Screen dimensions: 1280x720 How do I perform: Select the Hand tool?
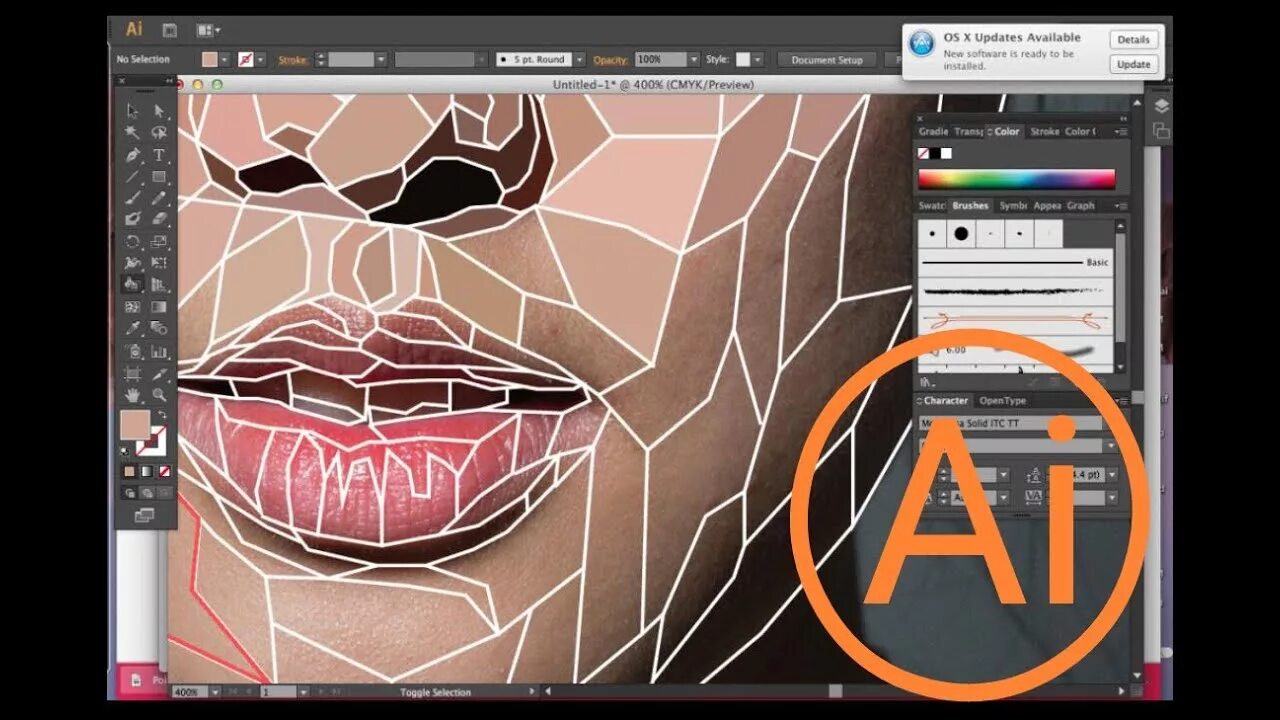(133, 395)
